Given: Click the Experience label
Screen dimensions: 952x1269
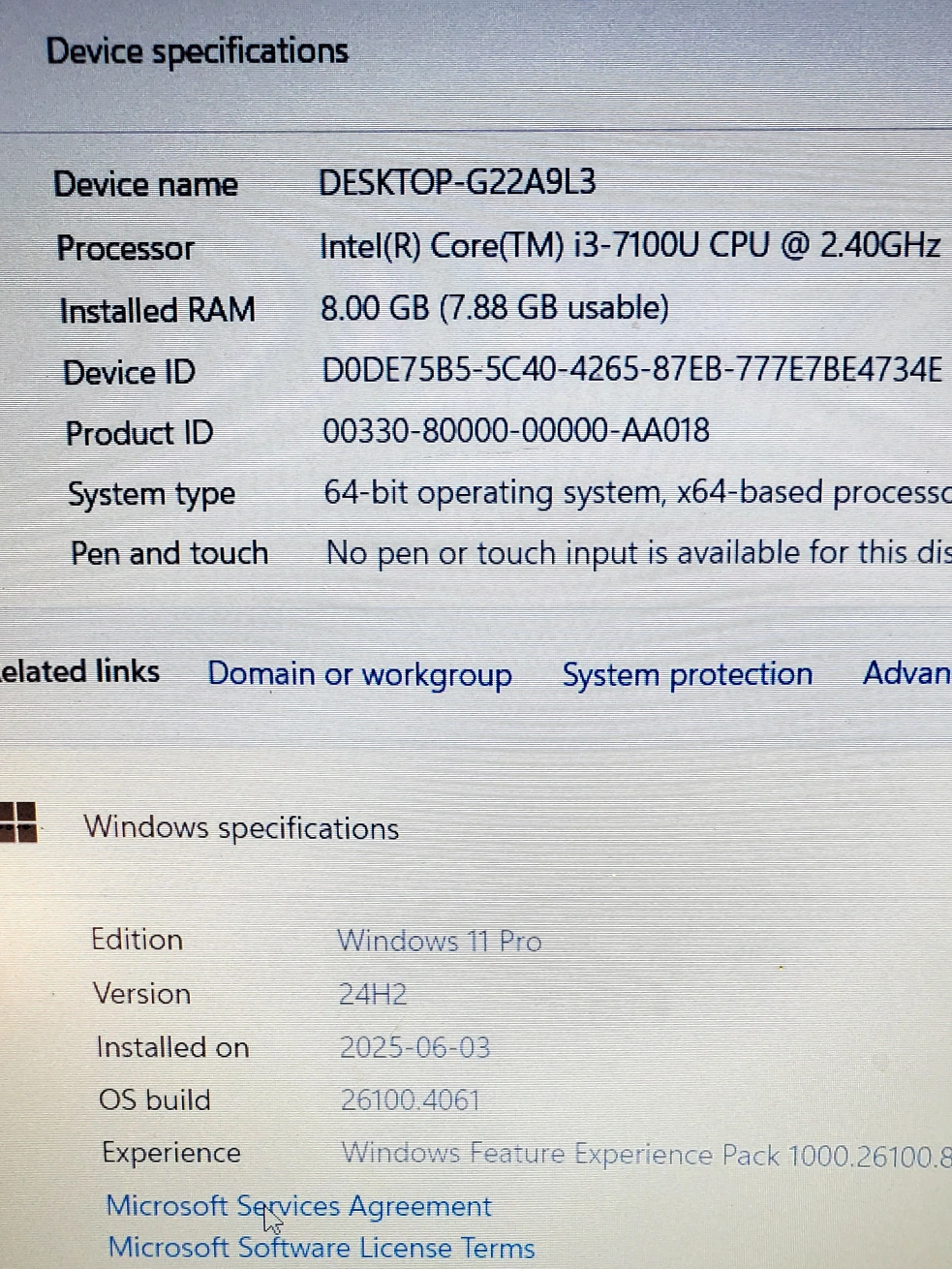Looking at the screenshot, I should tap(171, 1153).
